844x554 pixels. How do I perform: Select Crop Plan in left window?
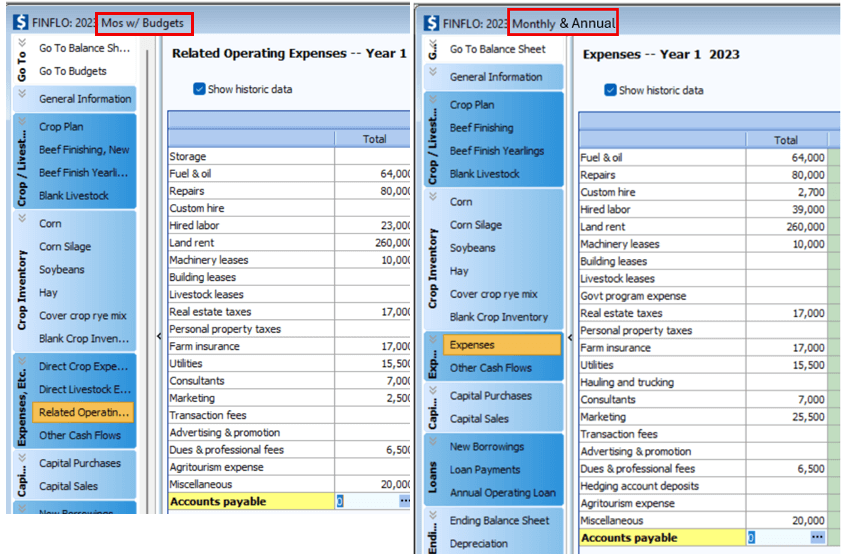(61, 127)
